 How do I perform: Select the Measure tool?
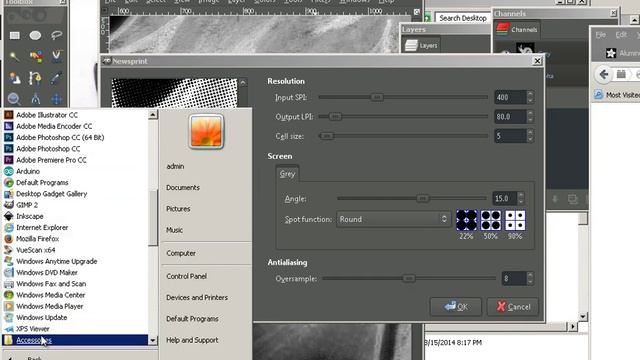[x=36, y=99]
